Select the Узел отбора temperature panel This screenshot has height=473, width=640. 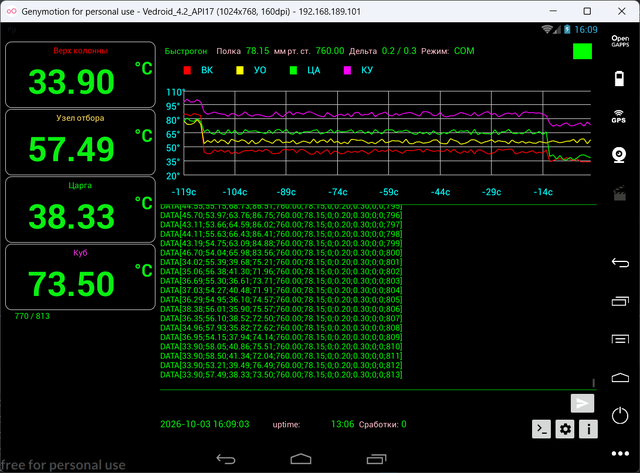[80, 142]
